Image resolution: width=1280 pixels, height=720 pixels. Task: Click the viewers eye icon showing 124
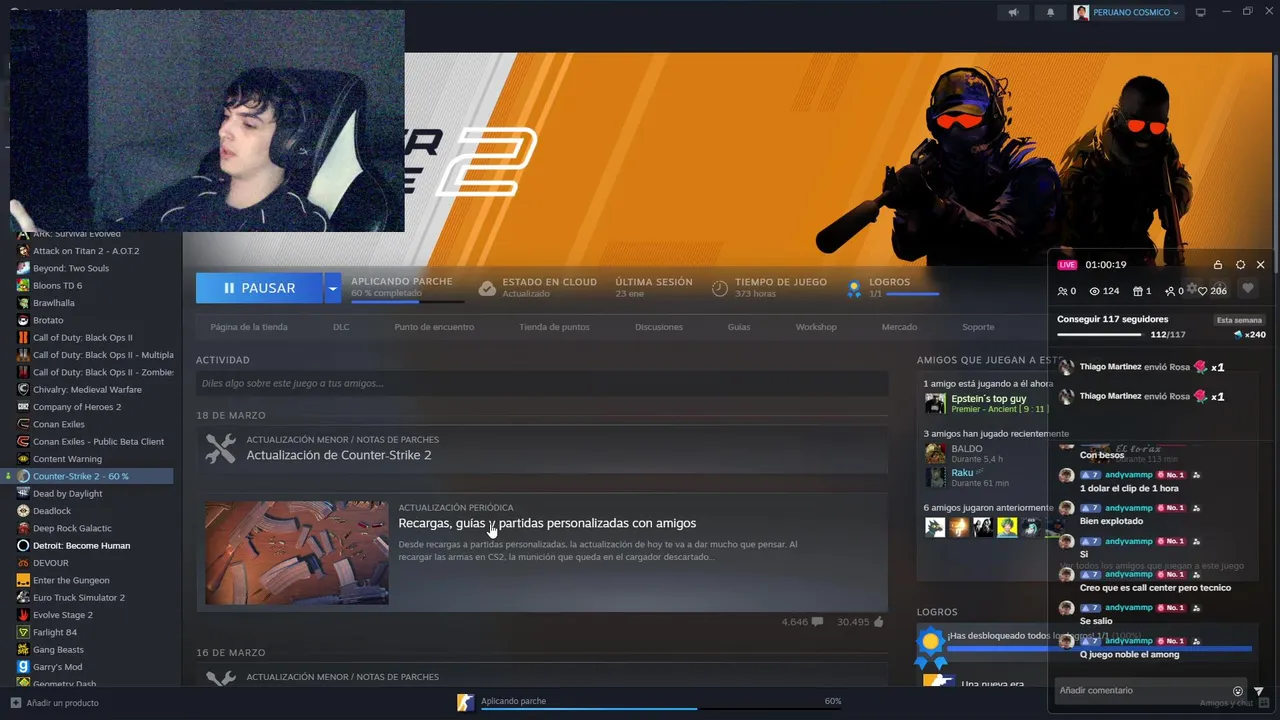(1095, 291)
